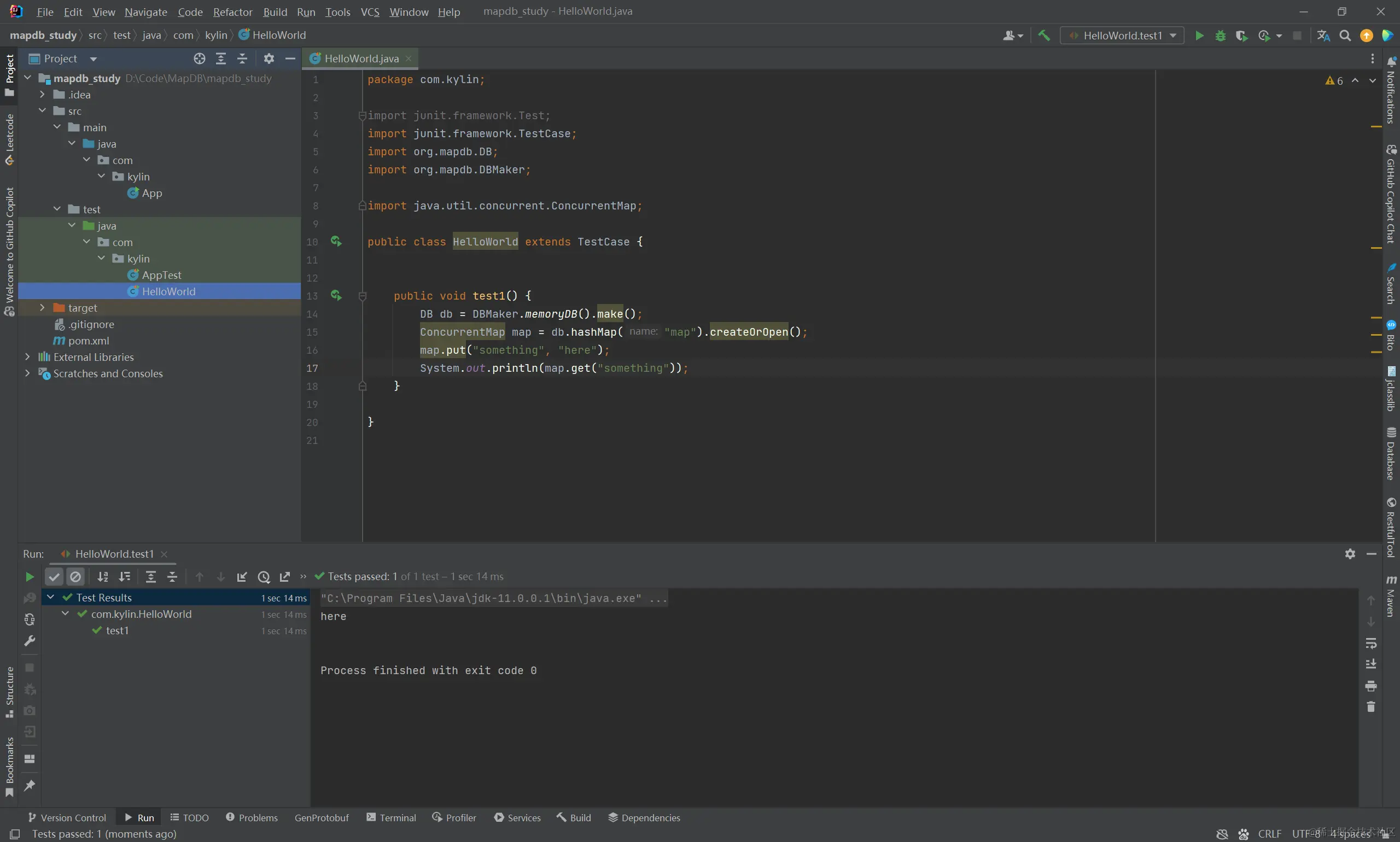The image size is (1400, 842).
Task: Close the HelloWorld.test1 run tab
Action: click(164, 554)
